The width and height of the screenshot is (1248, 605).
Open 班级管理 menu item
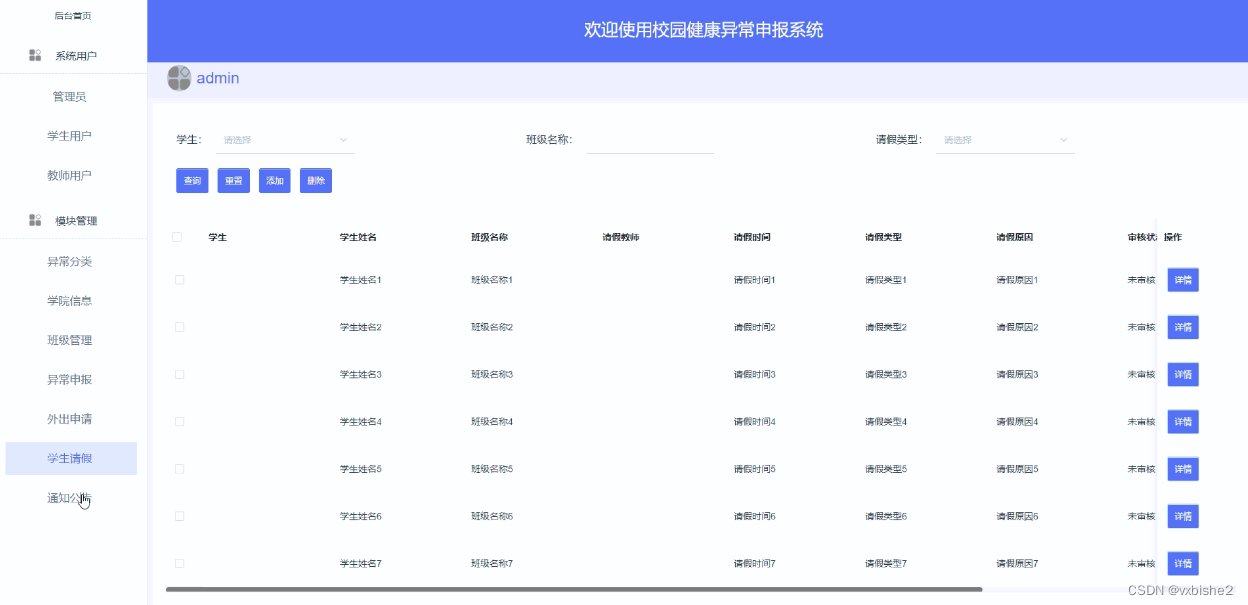pyautogui.click(x=70, y=341)
